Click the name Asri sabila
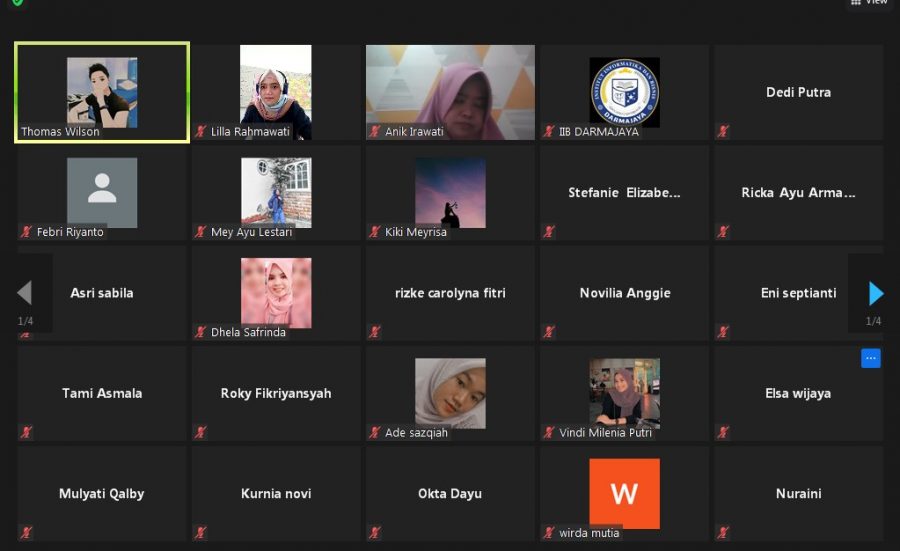 point(102,293)
